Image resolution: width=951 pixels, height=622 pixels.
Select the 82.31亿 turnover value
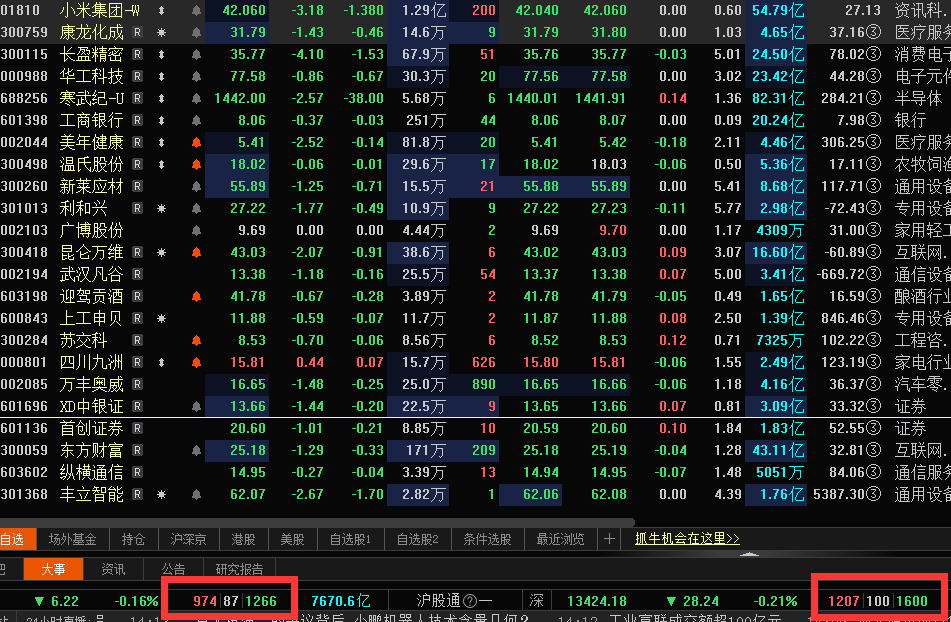(x=778, y=98)
